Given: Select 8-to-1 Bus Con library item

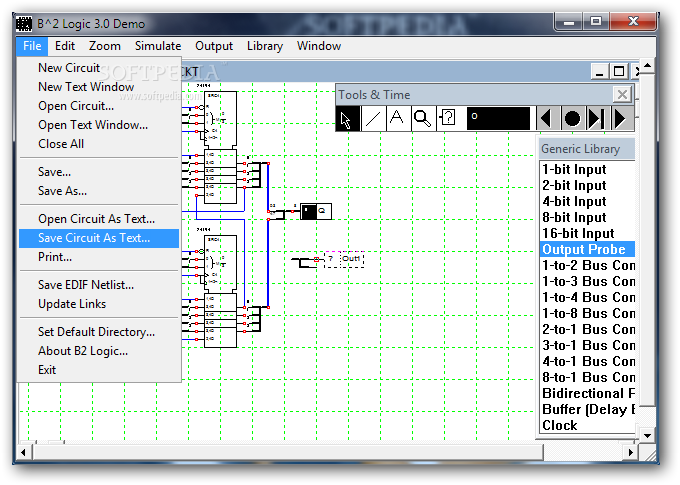Looking at the screenshot, I should tap(587, 377).
